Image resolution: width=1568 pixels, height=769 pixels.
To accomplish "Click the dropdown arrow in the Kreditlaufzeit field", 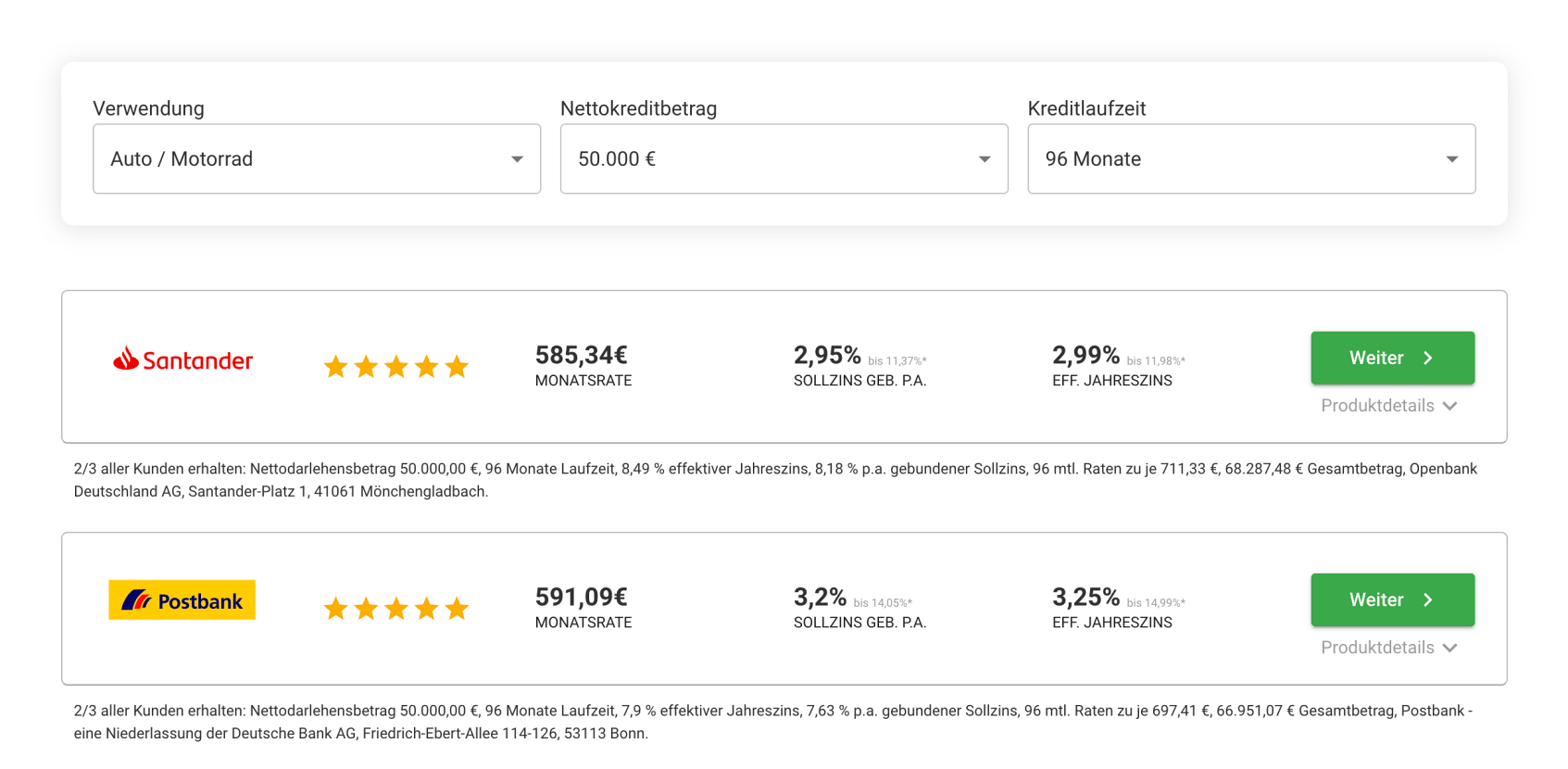I will click(1452, 159).
